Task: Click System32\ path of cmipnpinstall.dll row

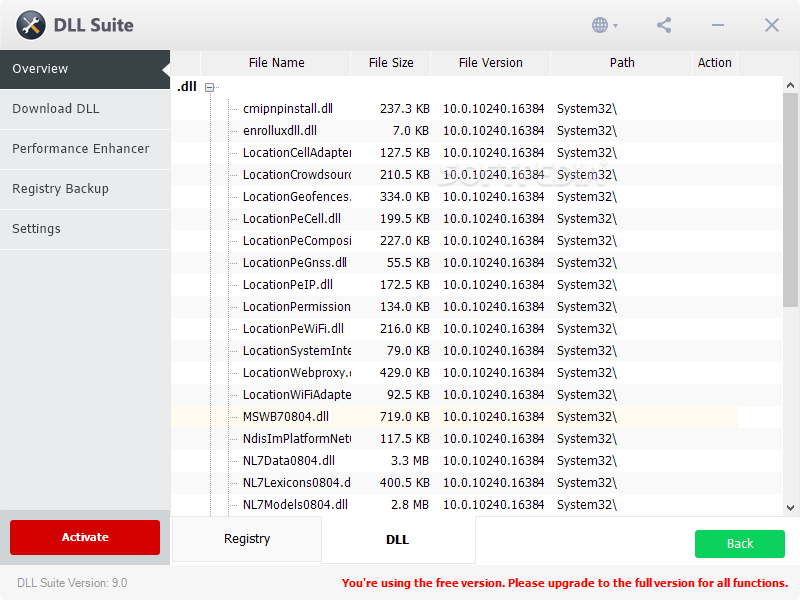Action: pyautogui.click(x=587, y=109)
